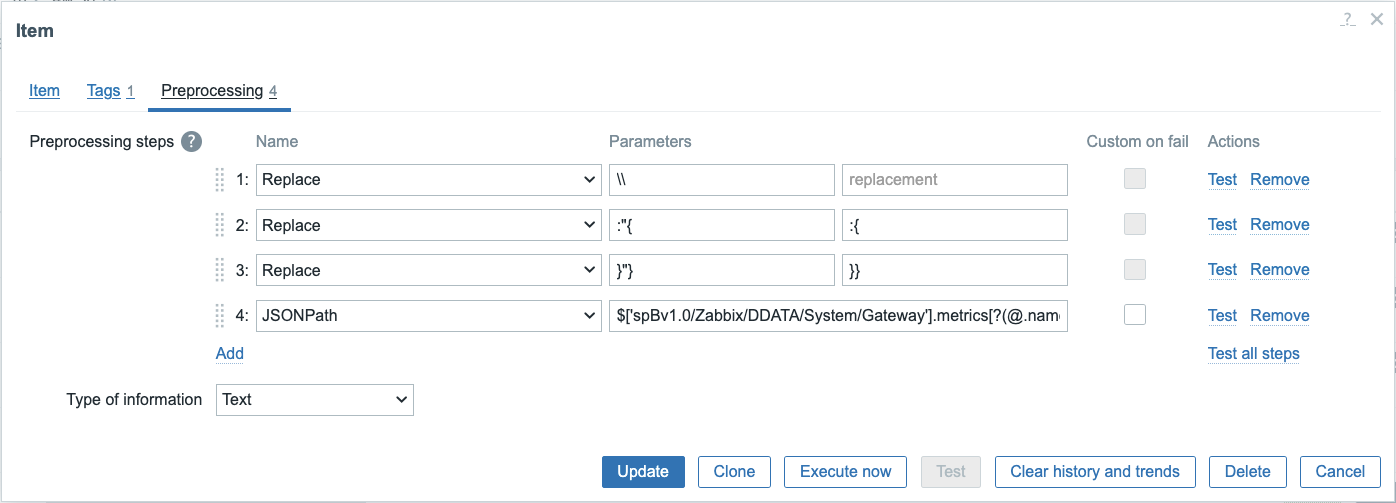
Task: Toggle Custom on fail checkbox for step 1
Action: tap(1134, 179)
